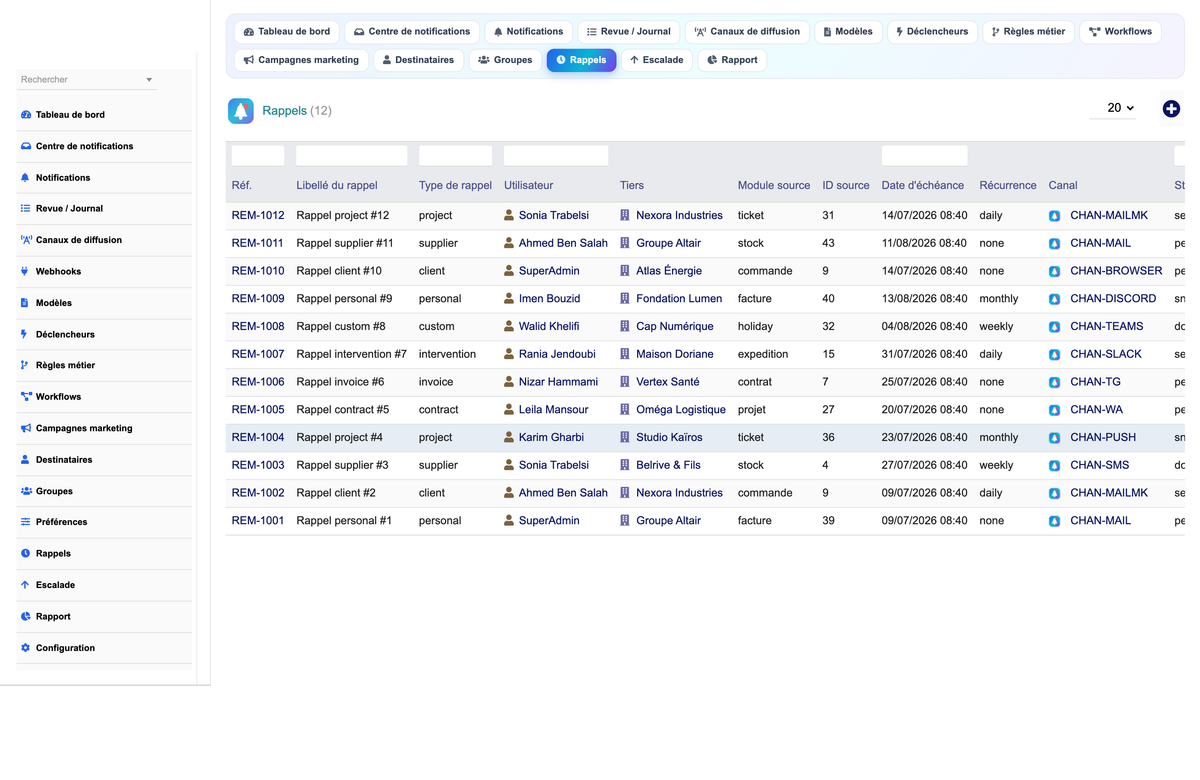The height and width of the screenshot is (780, 1200).
Task: Click the Webhooks plug icon in the sidebar
Action: [25, 271]
